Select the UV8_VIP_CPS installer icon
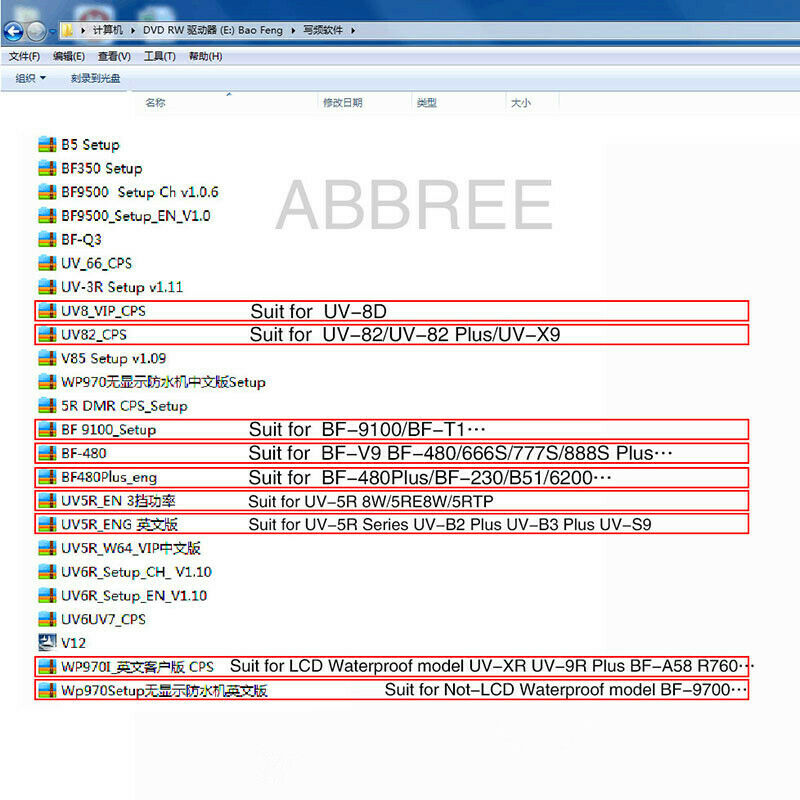Screen dimensions: 800x800 click(47, 311)
